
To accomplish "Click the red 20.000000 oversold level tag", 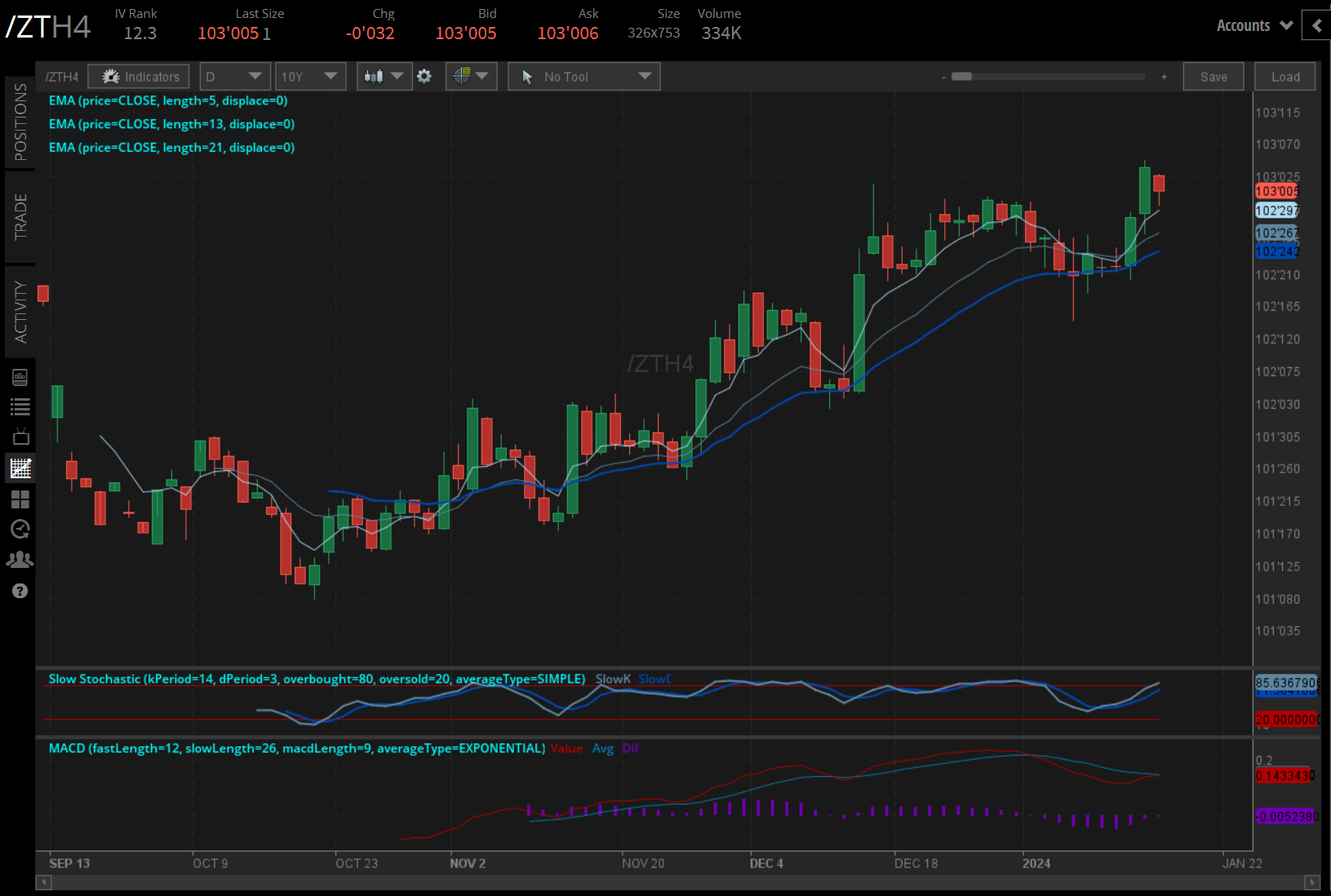I will point(1286,720).
